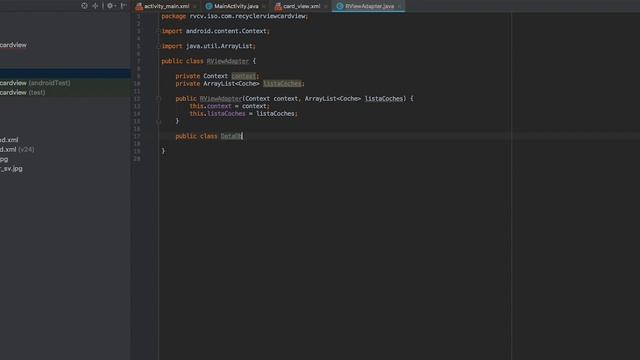Screen dimensions: 640x360
Task: Click line number 12 in the gutter
Action: (137, 99)
